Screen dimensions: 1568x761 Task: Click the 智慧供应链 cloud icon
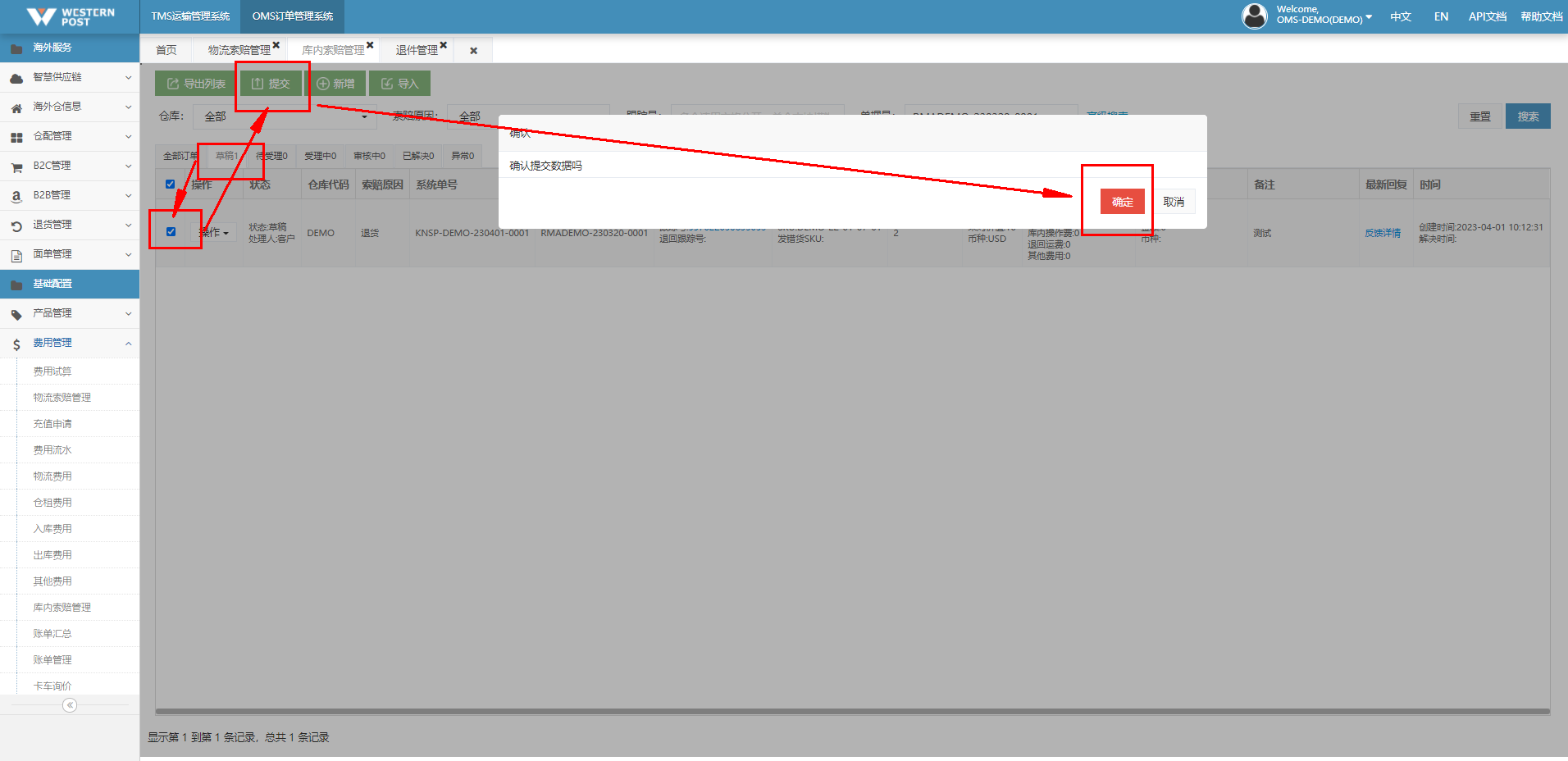(x=16, y=78)
